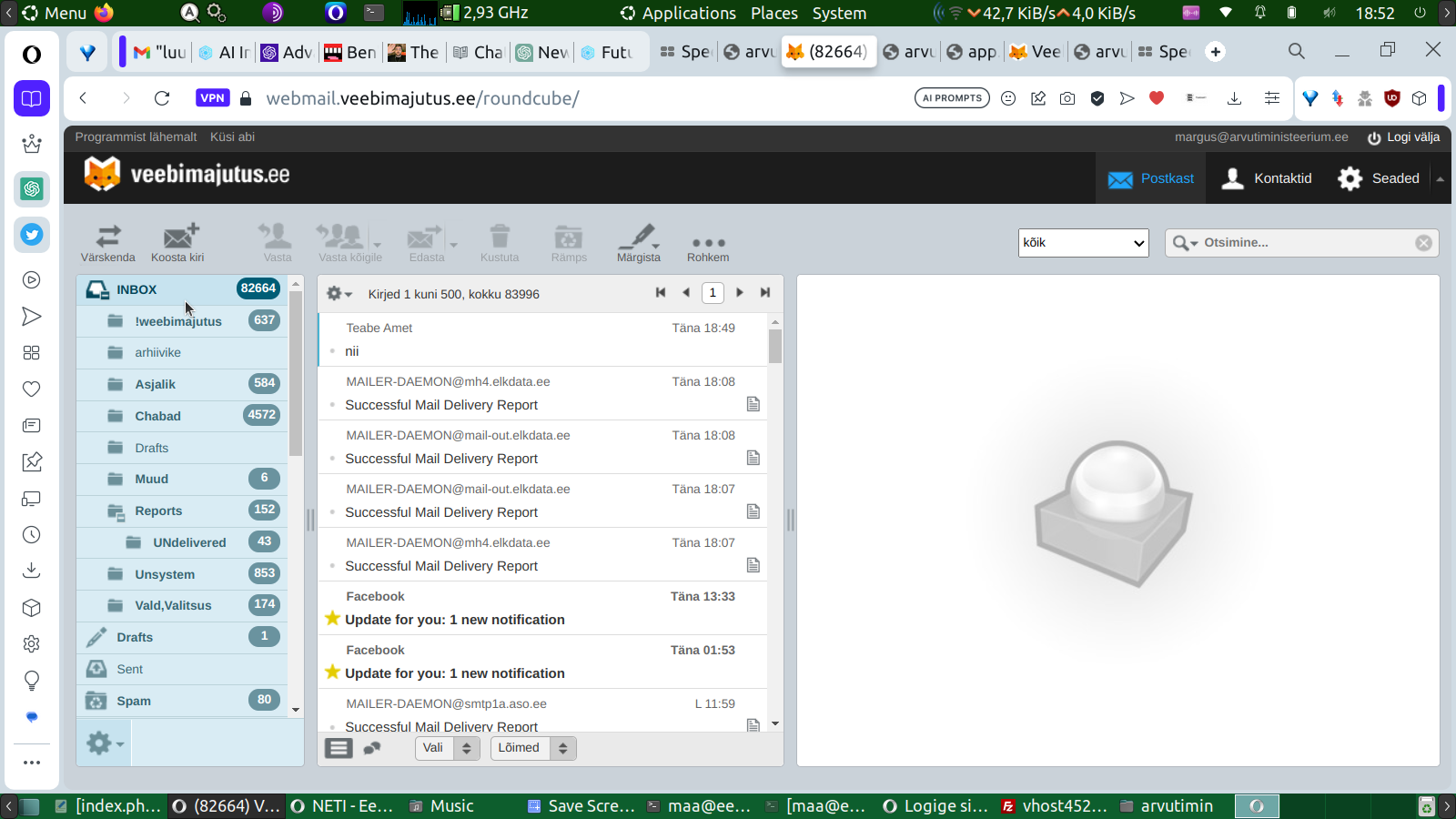
Task: Log out via Logi välja
Action: 1403,137
